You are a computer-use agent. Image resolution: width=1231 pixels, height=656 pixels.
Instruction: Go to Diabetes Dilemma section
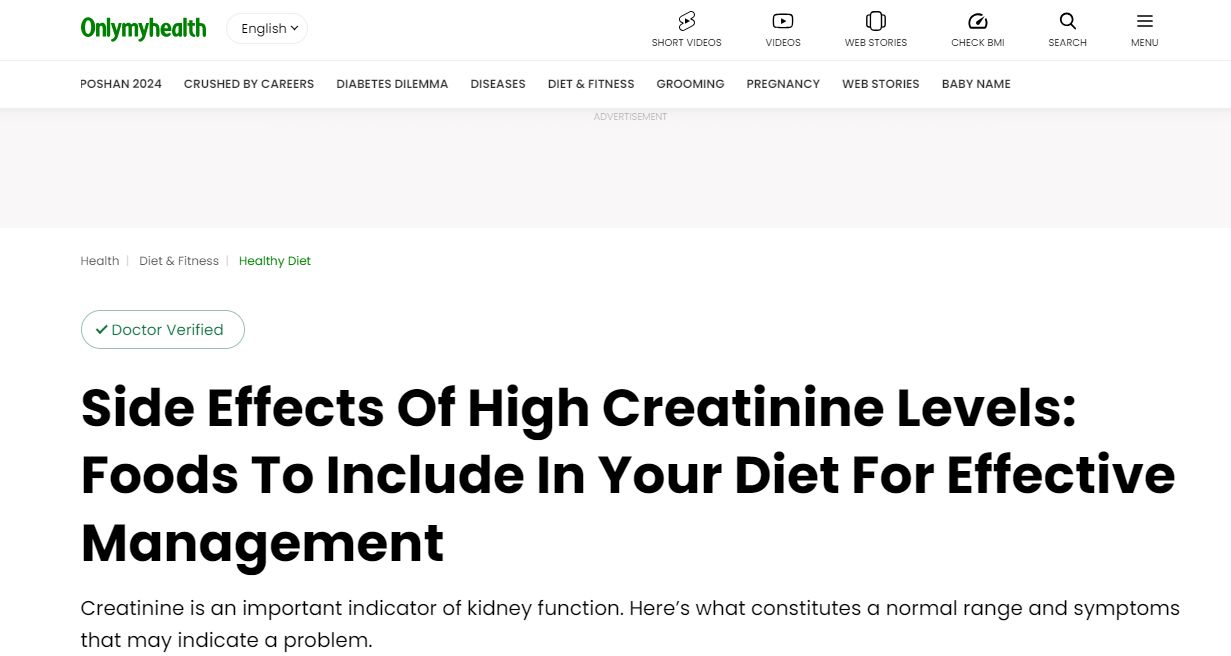coord(392,84)
